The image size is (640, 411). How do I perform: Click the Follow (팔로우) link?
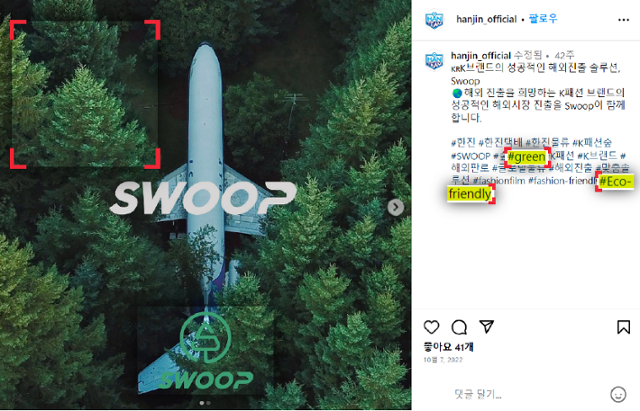point(543,19)
